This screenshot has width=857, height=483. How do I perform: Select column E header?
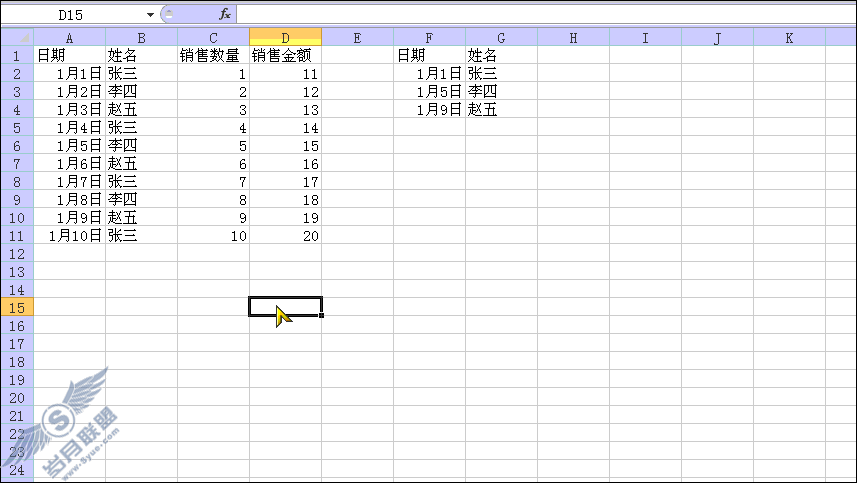pos(357,38)
